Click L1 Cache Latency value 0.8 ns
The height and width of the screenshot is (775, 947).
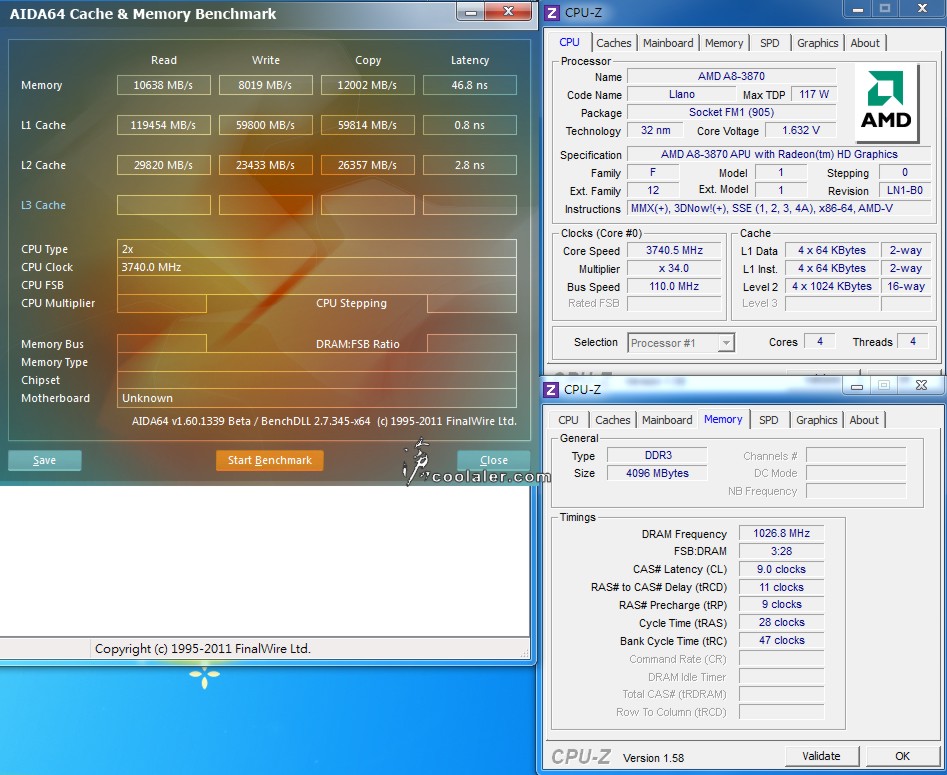coord(470,125)
